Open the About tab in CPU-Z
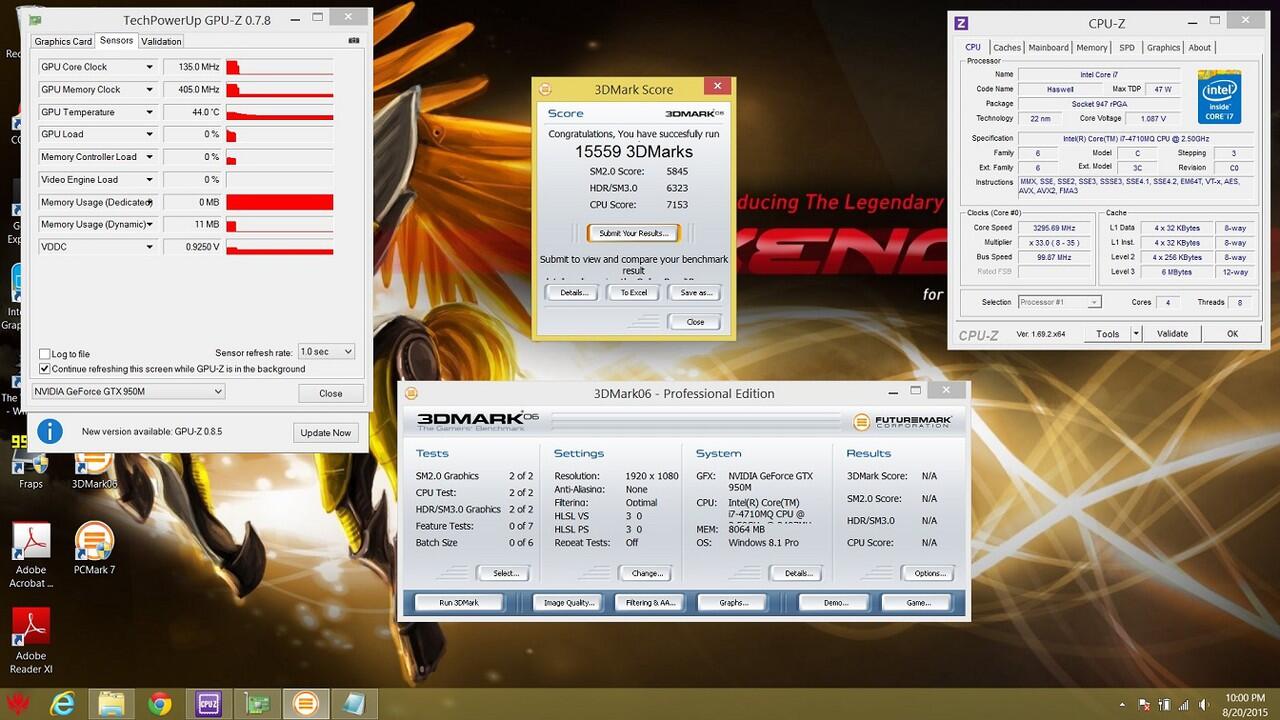This screenshot has width=1280, height=720. click(x=1200, y=47)
